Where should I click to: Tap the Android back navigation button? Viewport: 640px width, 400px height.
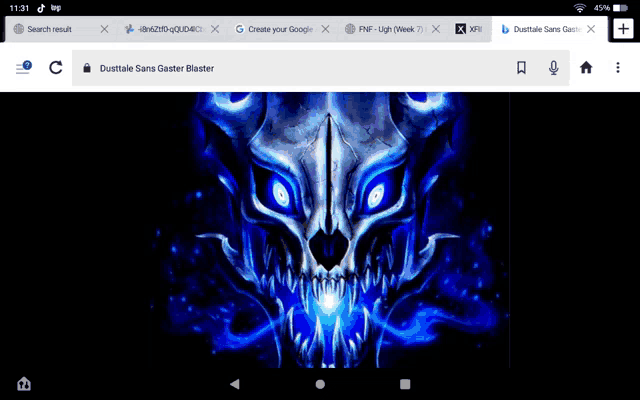(x=235, y=384)
